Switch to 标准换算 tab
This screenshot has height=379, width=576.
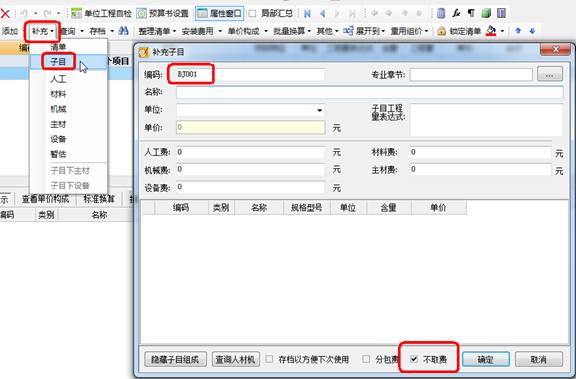click(x=99, y=199)
